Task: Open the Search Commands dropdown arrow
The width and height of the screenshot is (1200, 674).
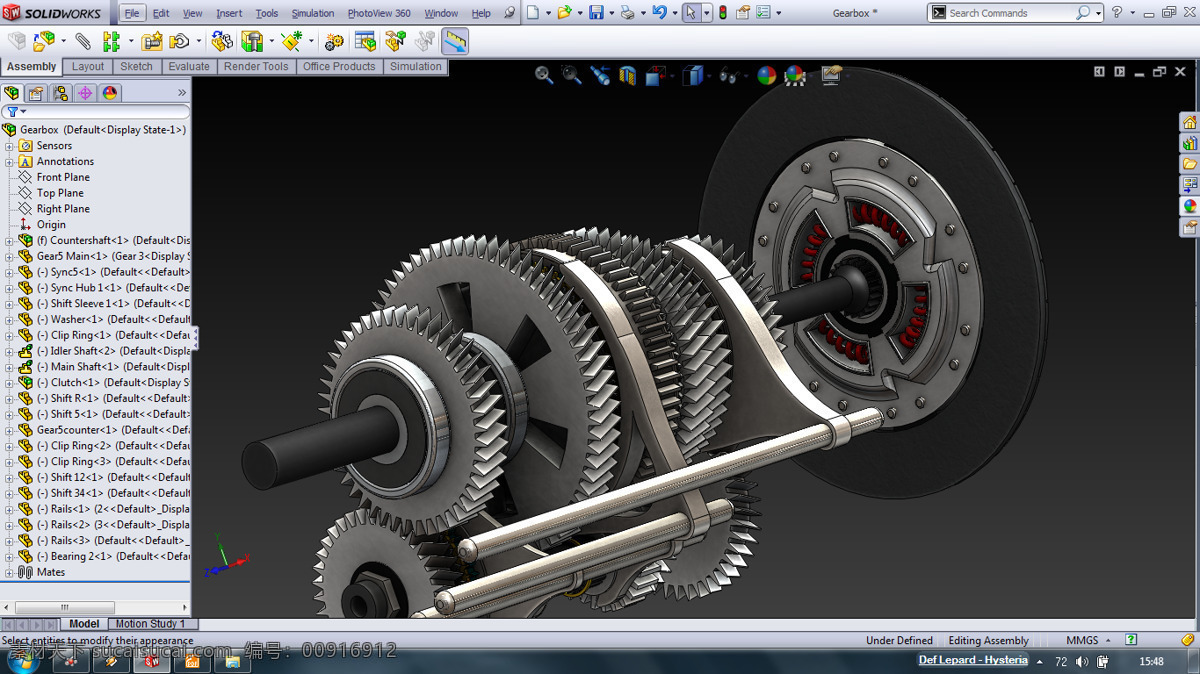Action: tap(1098, 13)
